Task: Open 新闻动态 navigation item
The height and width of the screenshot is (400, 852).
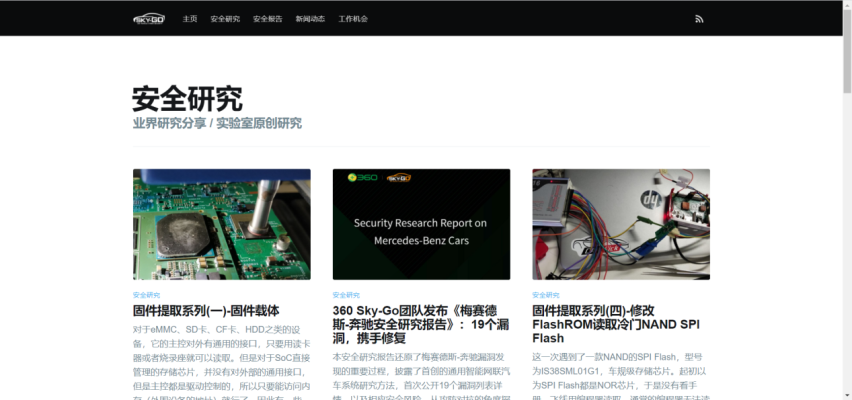Action: click(x=310, y=18)
